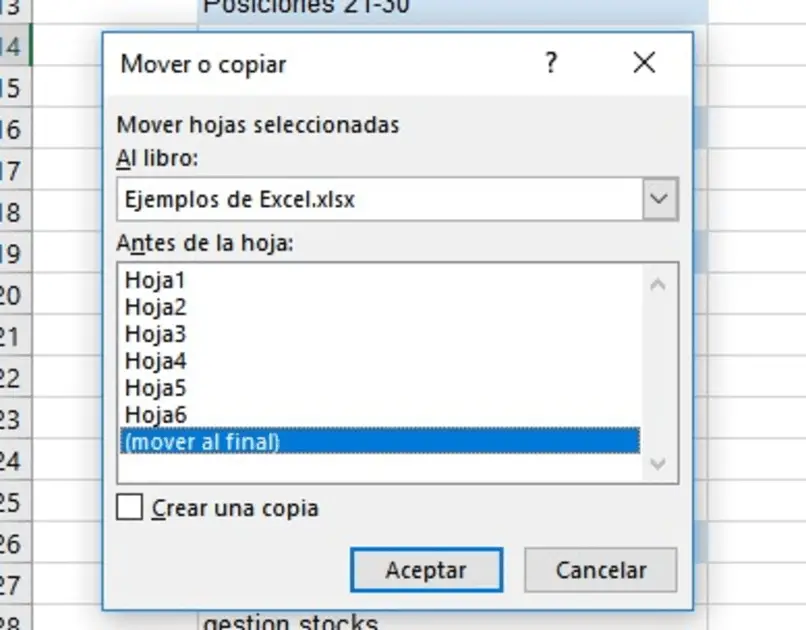The width and height of the screenshot is (806, 630).
Task: Pick Hoja4 in Antes de la hoja
Action: (155, 361)
